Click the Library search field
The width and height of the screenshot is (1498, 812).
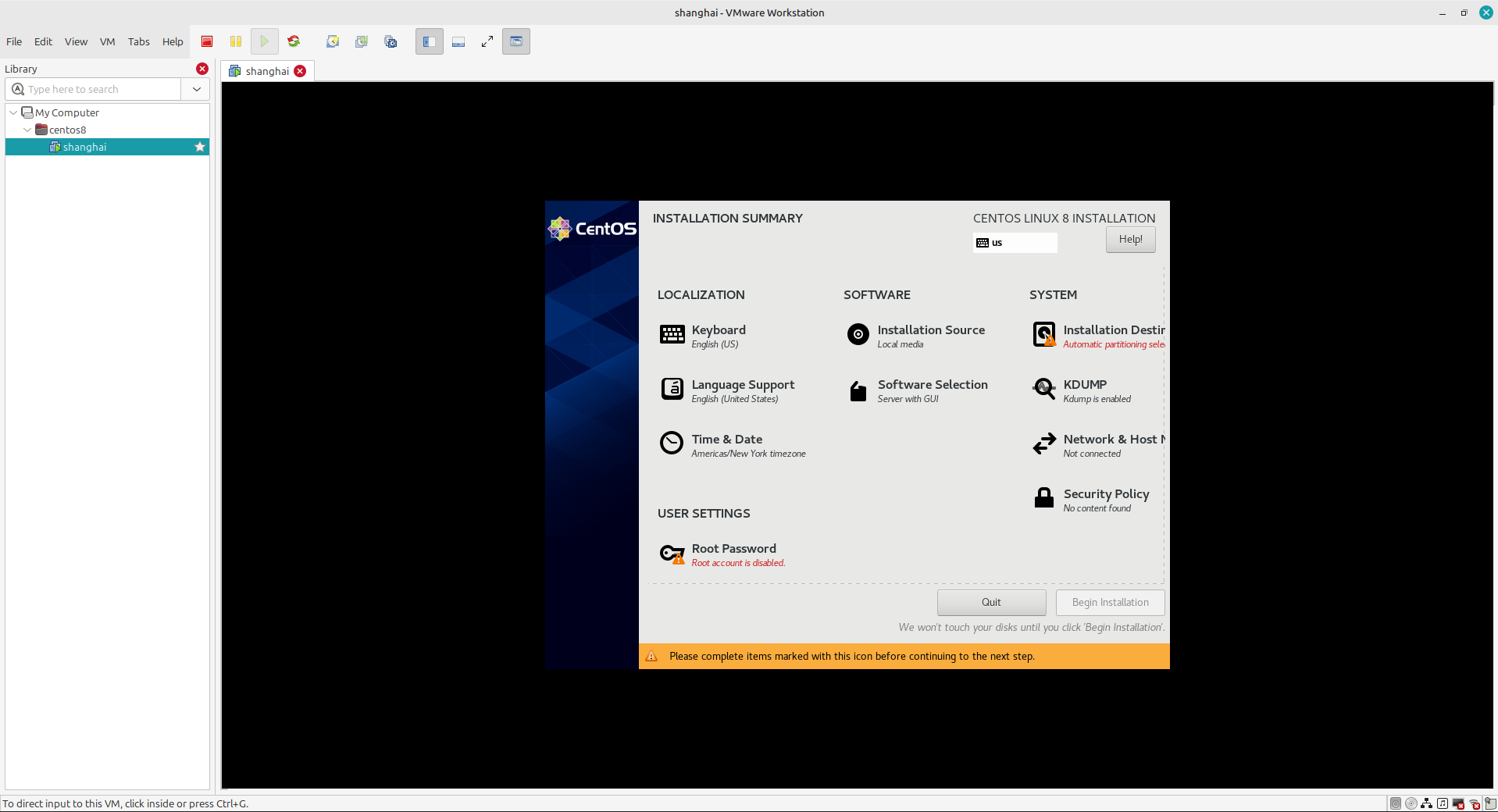coord(94,89)
